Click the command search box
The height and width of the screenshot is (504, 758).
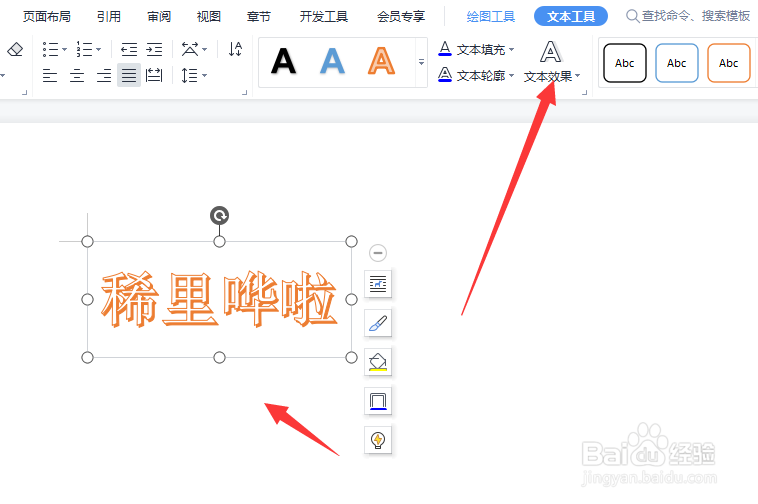689,16
